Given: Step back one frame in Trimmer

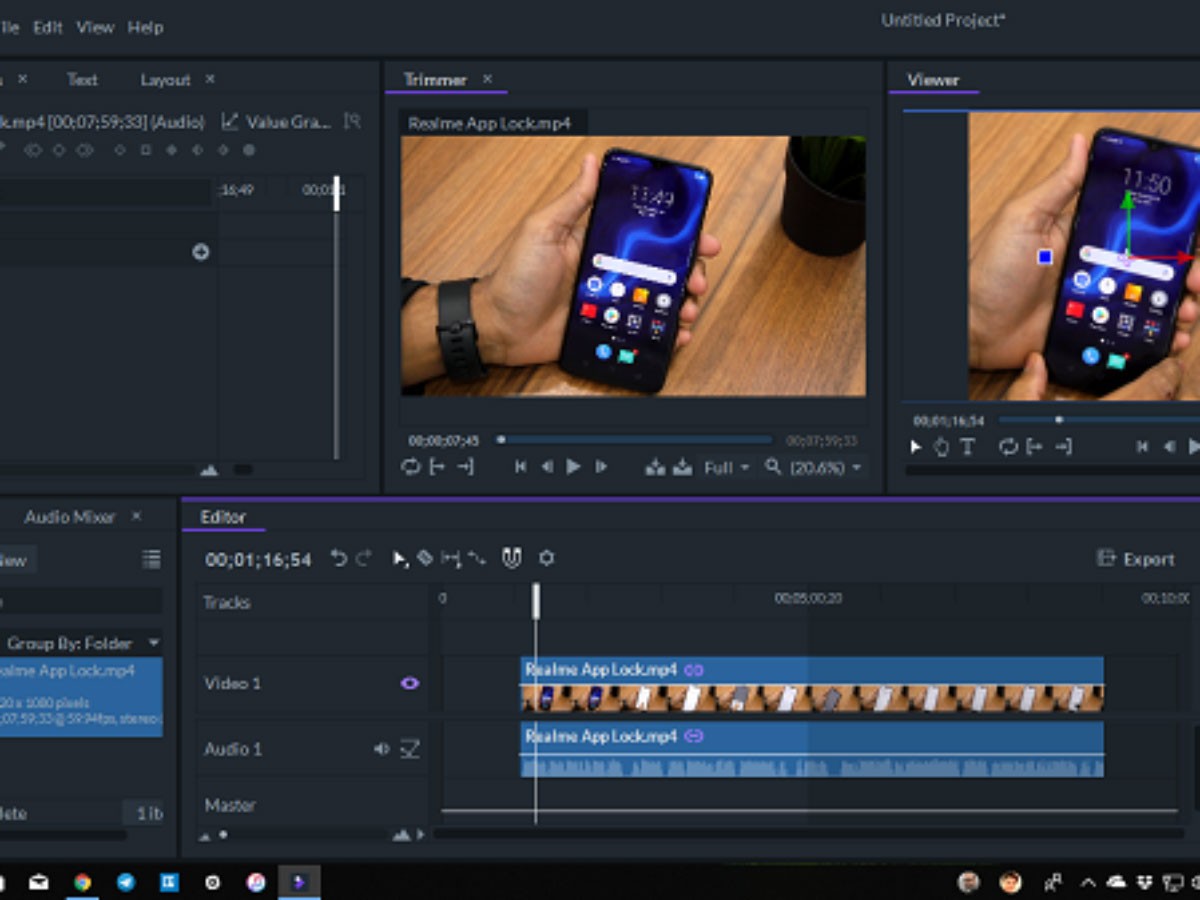Looking at the screenshot, I should 546,466.
